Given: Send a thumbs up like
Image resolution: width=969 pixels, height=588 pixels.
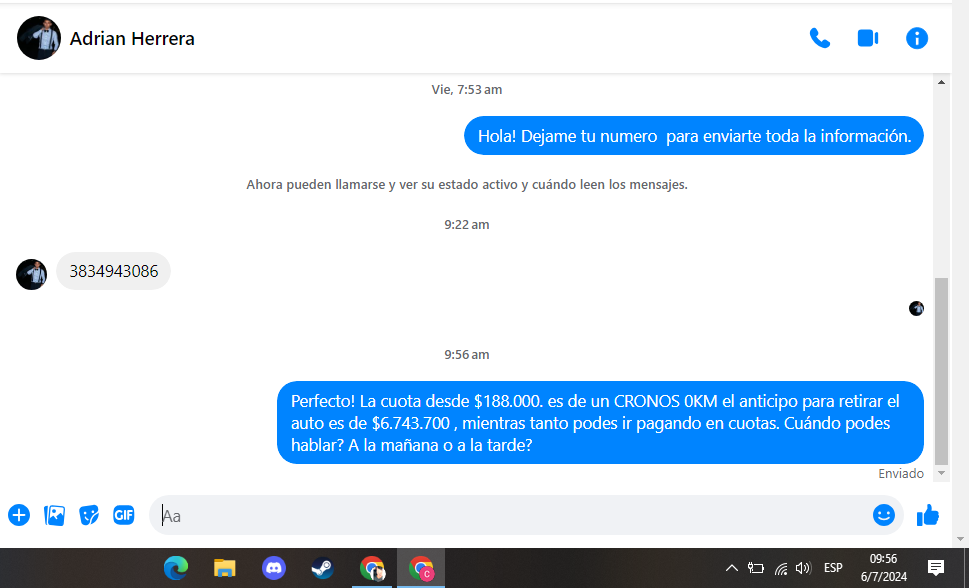Looking at the screenshot, I should 928,515.
